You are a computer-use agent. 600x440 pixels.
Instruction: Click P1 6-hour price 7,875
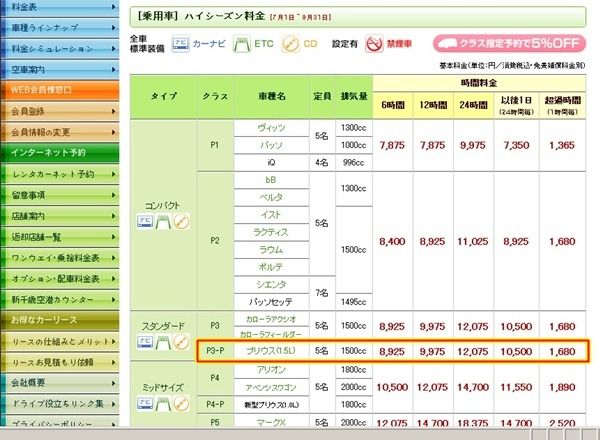point(392,145)
